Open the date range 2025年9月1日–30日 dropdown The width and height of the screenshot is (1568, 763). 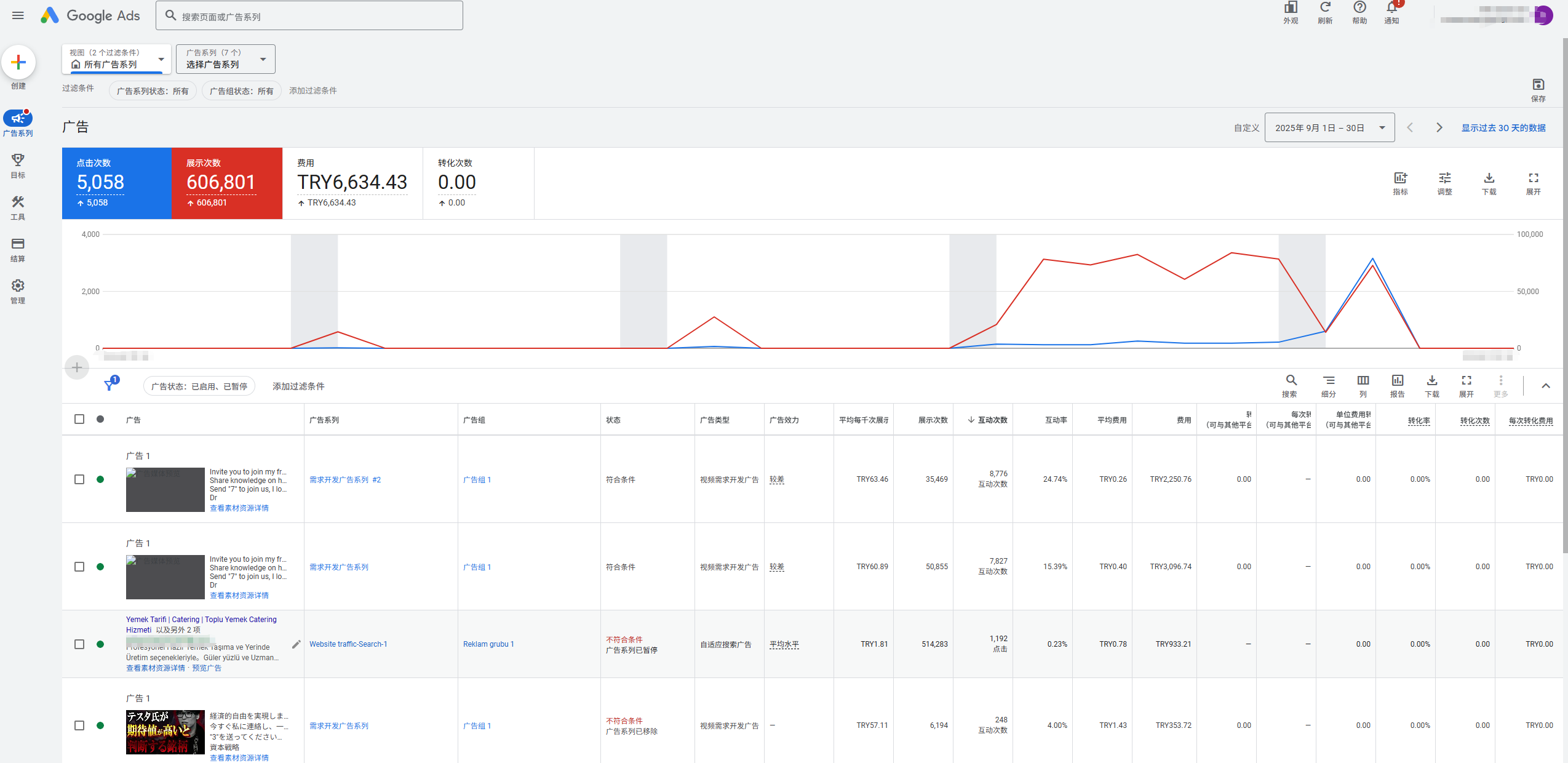(x=1329, y=128)
